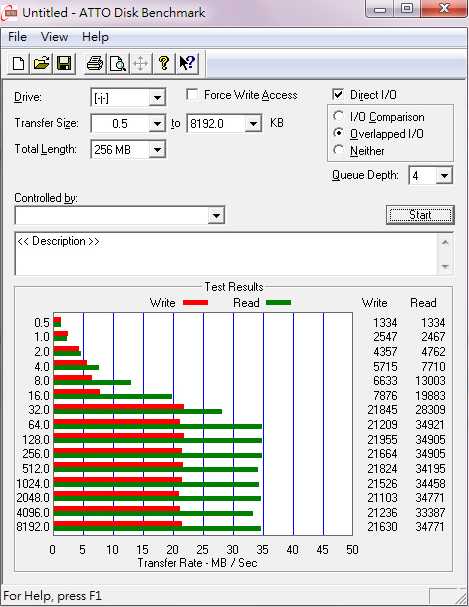Open the View menu

point(54,37)
